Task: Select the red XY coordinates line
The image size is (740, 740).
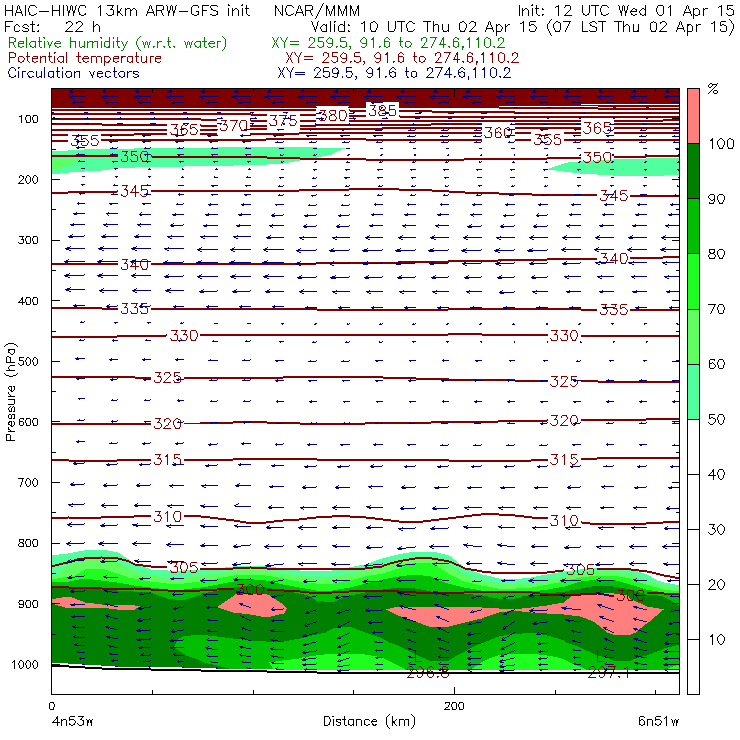Action: pyautogui.click(x=402, y=58)
